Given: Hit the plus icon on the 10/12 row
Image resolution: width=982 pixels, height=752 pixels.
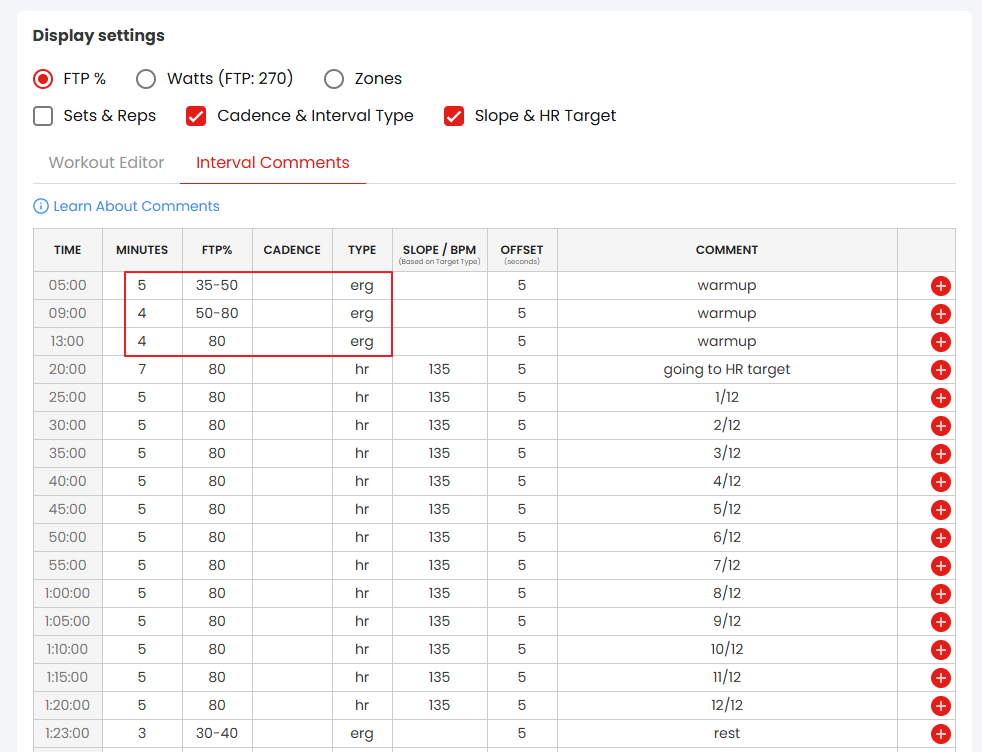Looking at the screenshot, I should coord(940,650).
